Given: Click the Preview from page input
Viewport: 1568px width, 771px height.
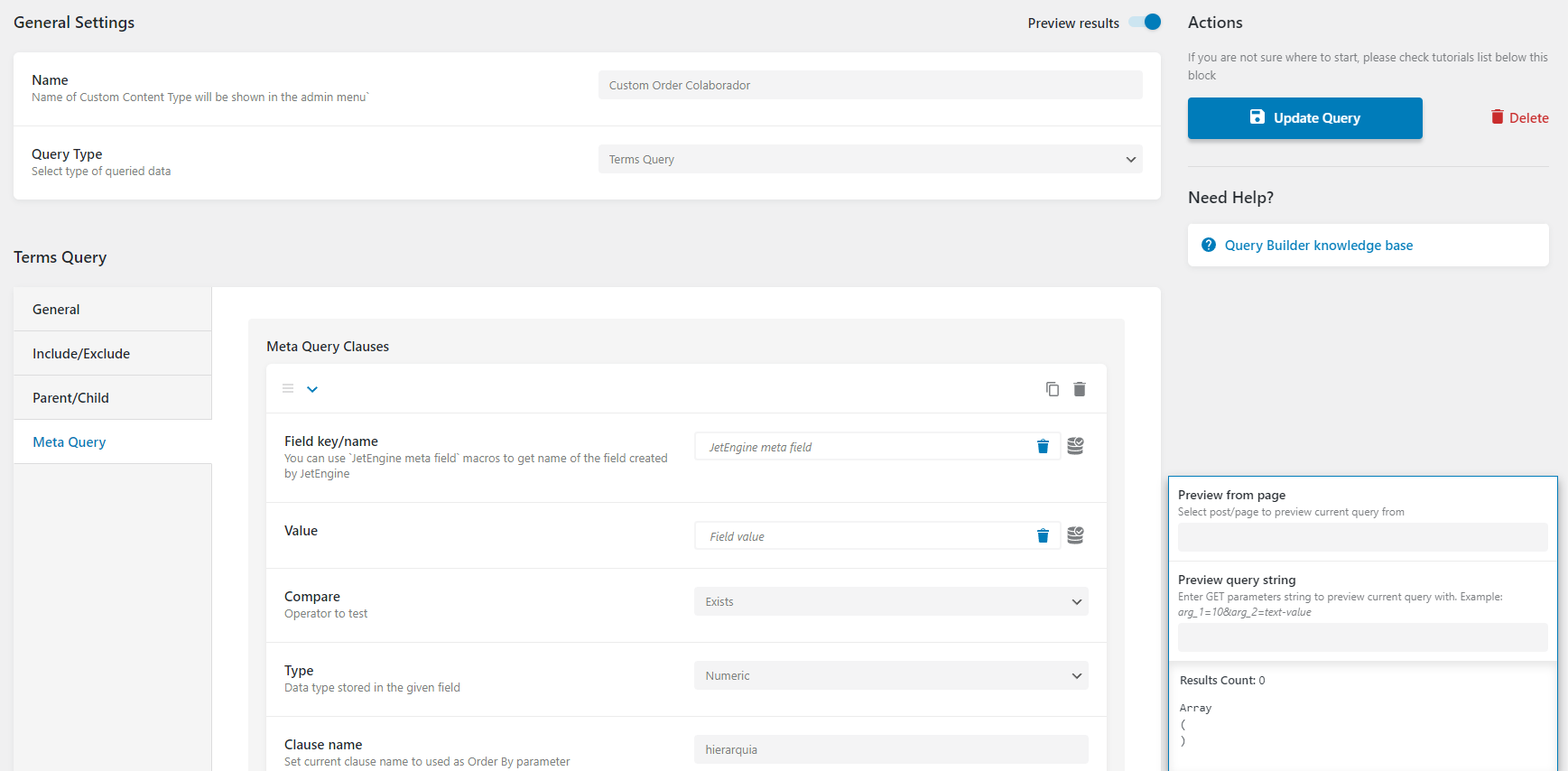Looking at the screenshot, I should click(1363, 537).
